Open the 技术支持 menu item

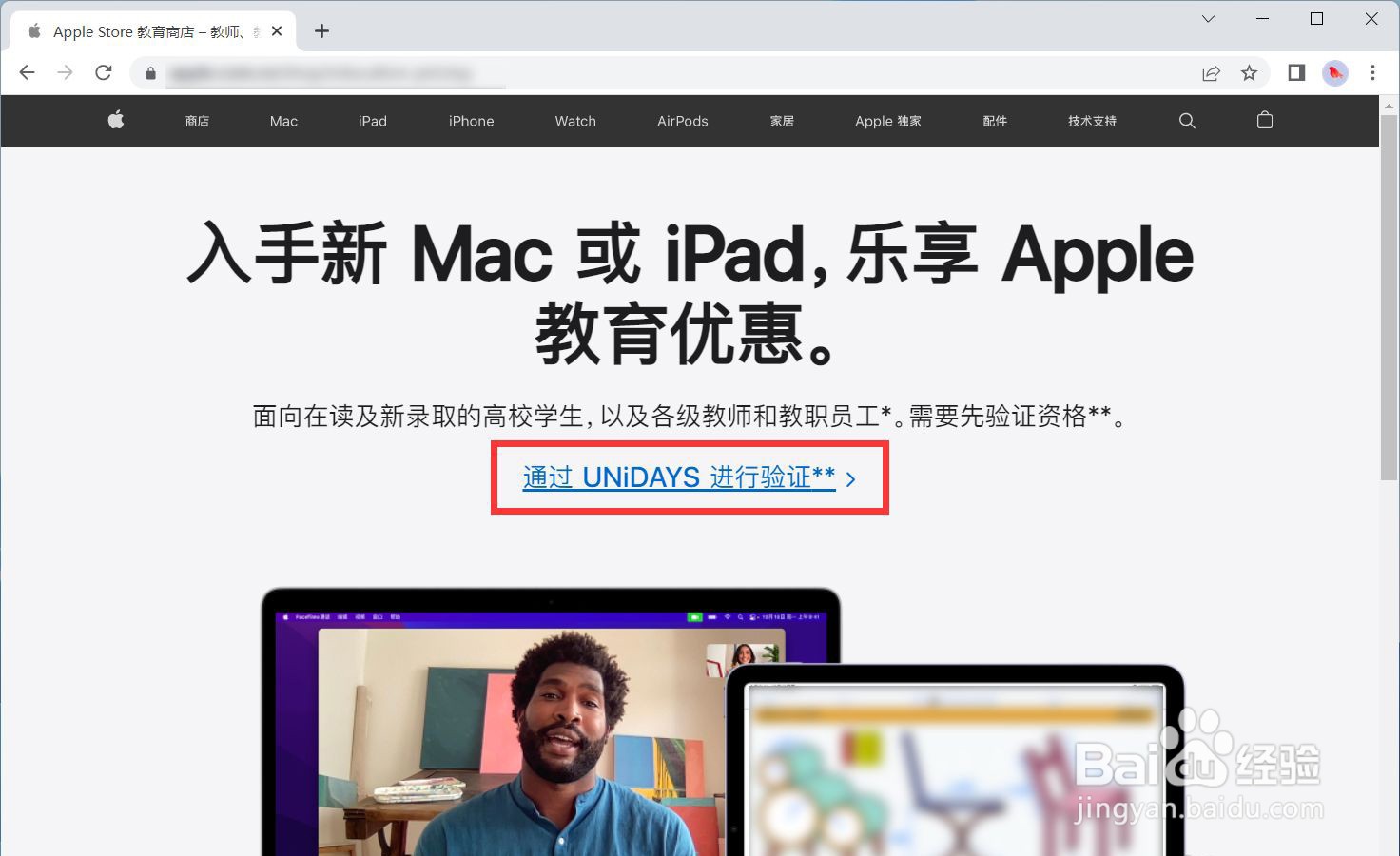pyautogui.click(x=1092, y=121)
